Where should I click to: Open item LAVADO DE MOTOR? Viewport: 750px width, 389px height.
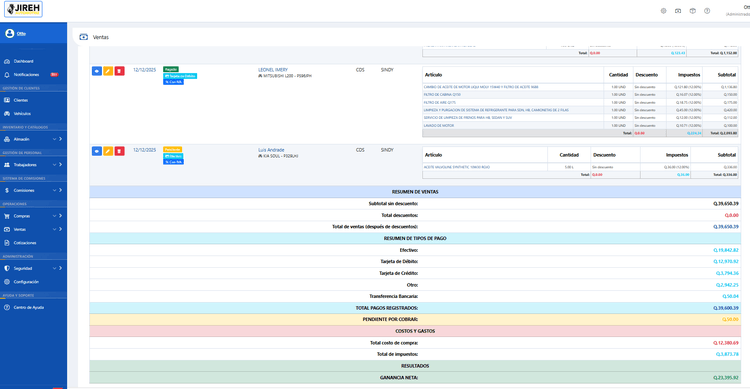439,125
